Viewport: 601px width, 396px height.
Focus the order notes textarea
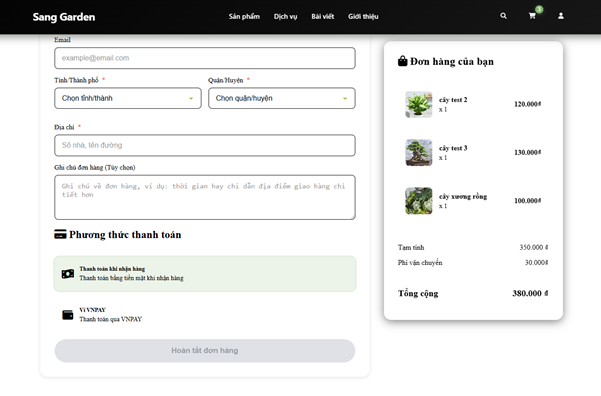(x=205, y=197)
